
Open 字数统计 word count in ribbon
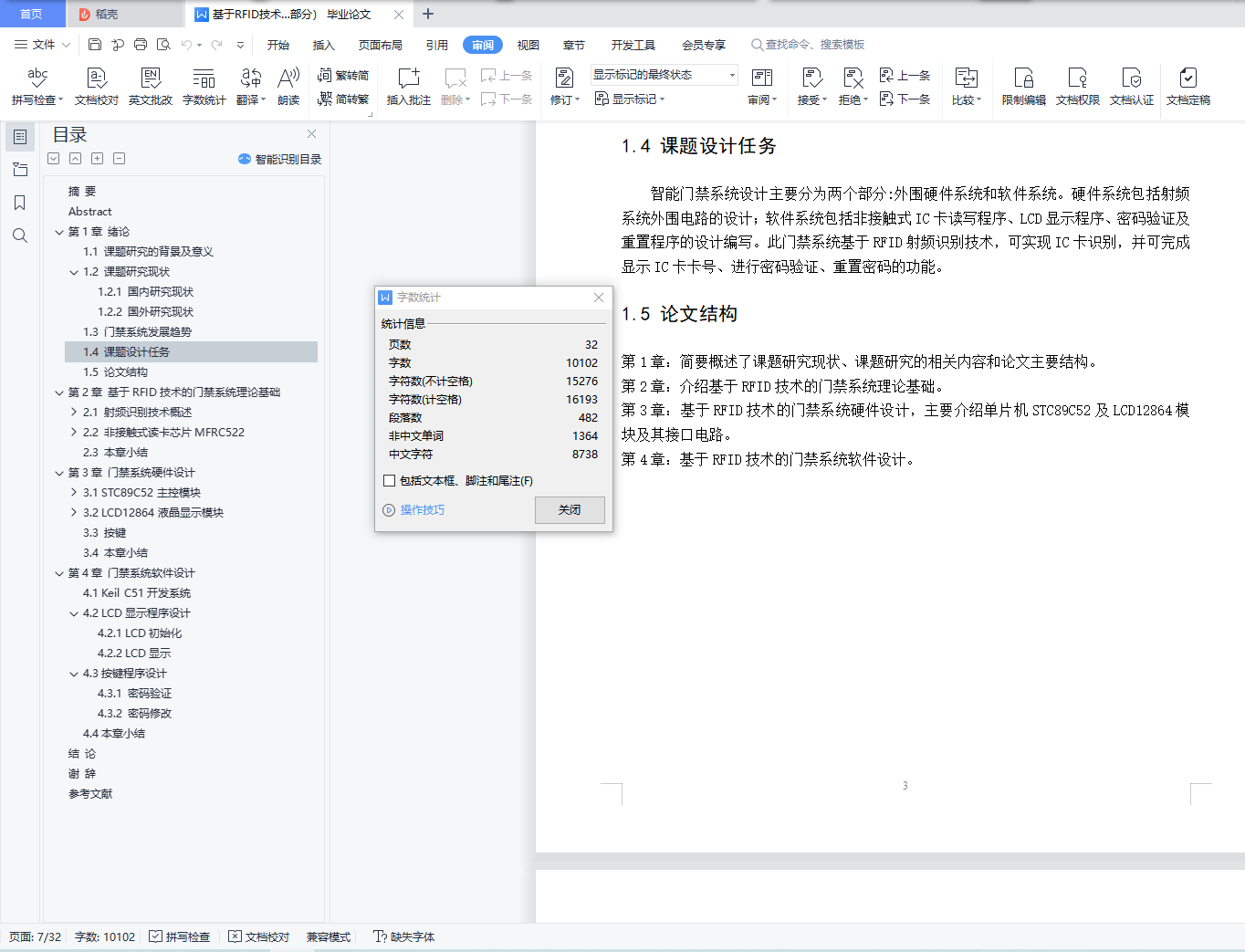(x=204, y=87)
